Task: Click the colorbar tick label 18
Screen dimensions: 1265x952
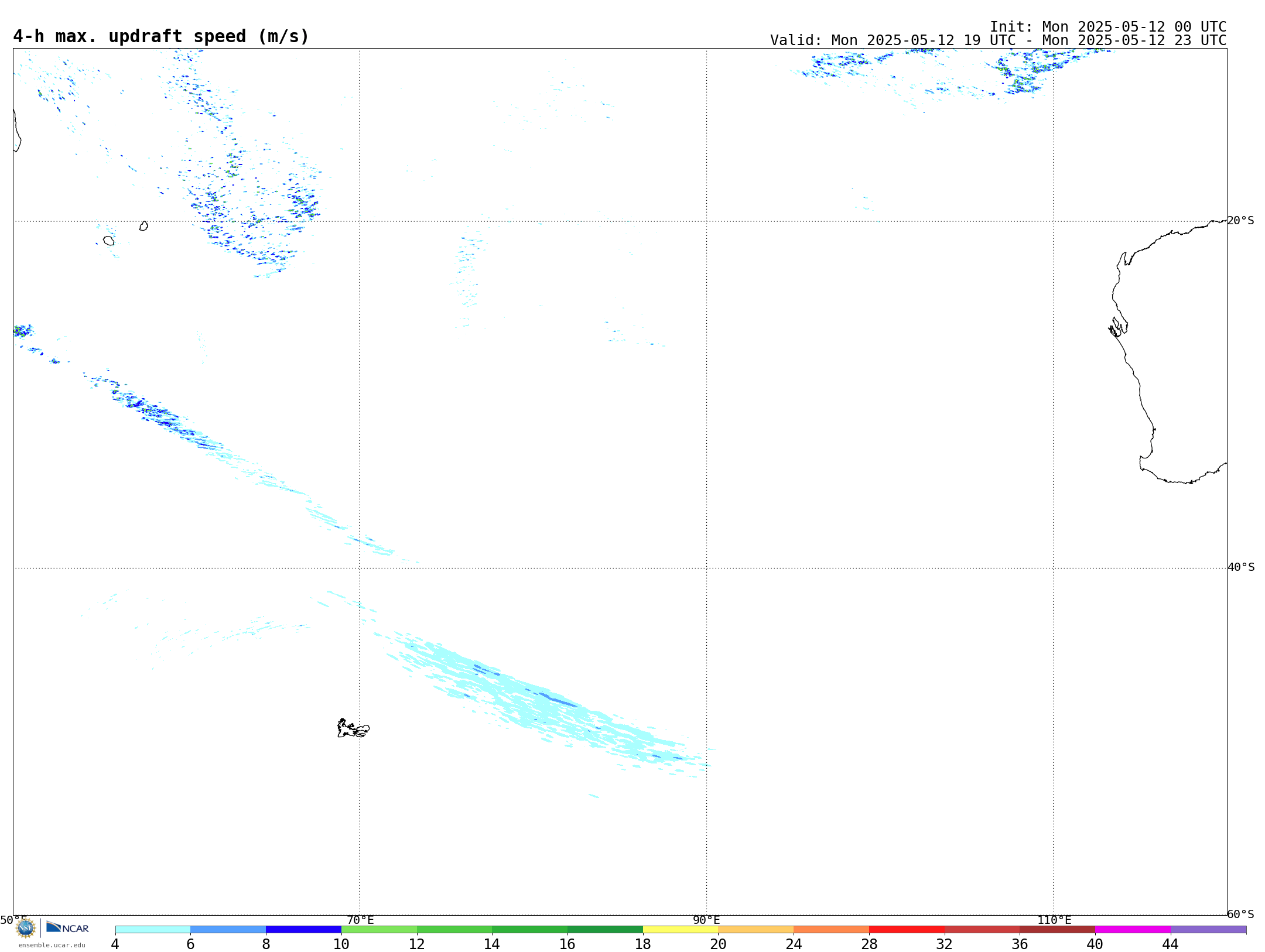Action: (x=643, y=944)
